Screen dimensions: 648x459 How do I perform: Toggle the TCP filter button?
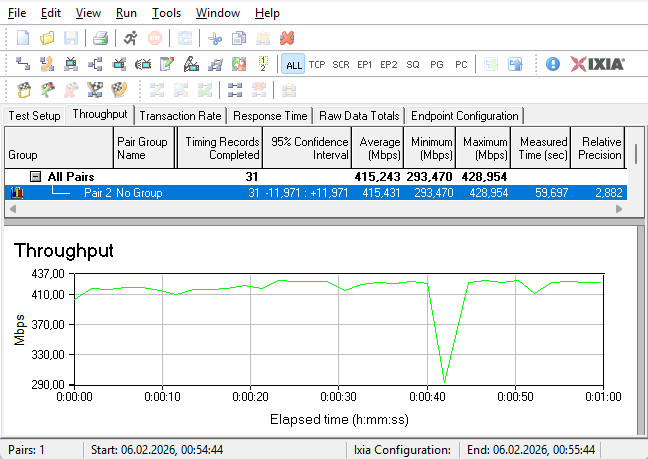pyautogui.click(x=317, y=64)
